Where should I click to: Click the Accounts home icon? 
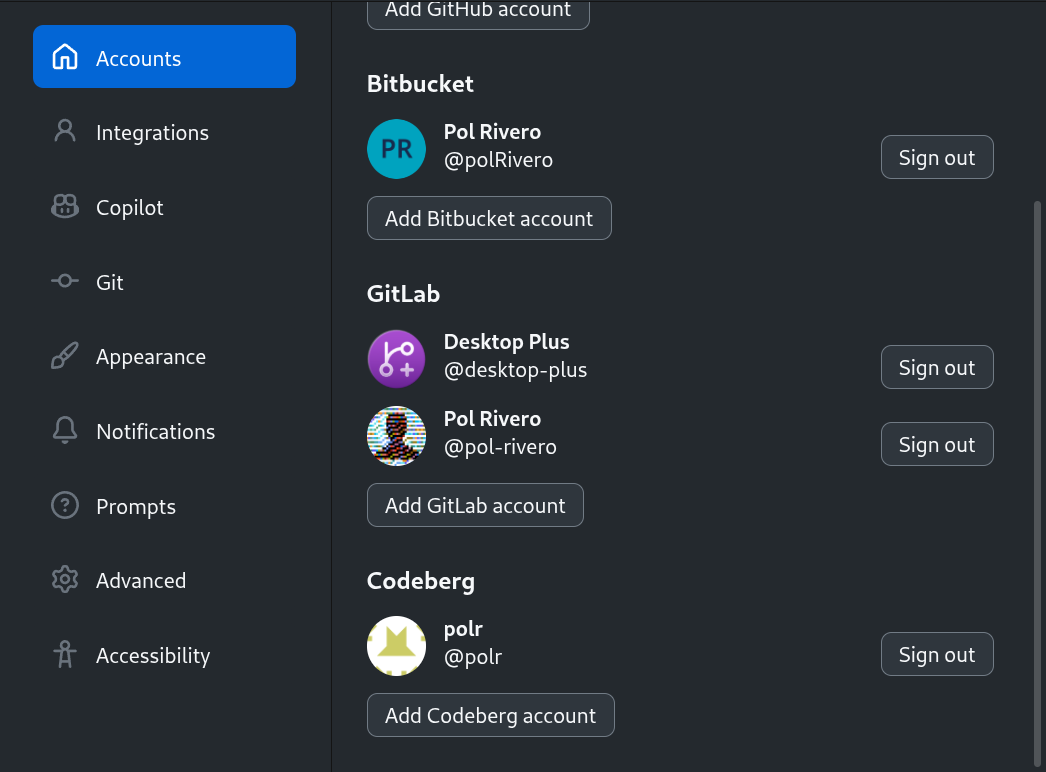pos(65,57)
